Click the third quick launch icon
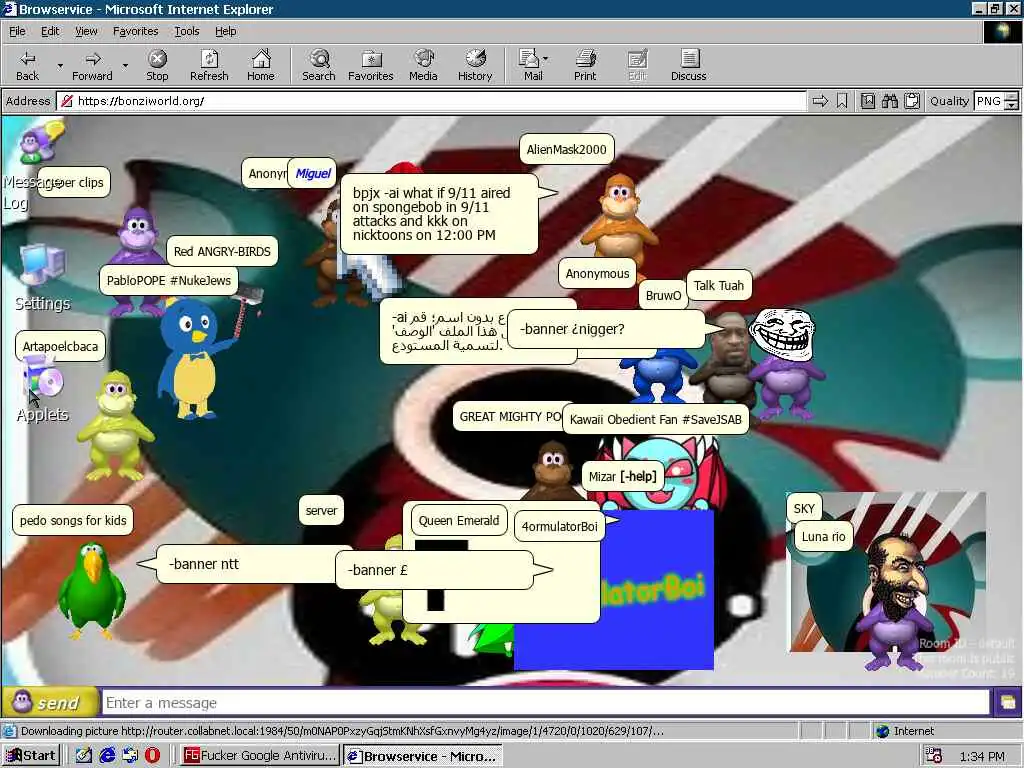1024x768 pixels. (130, 756)
